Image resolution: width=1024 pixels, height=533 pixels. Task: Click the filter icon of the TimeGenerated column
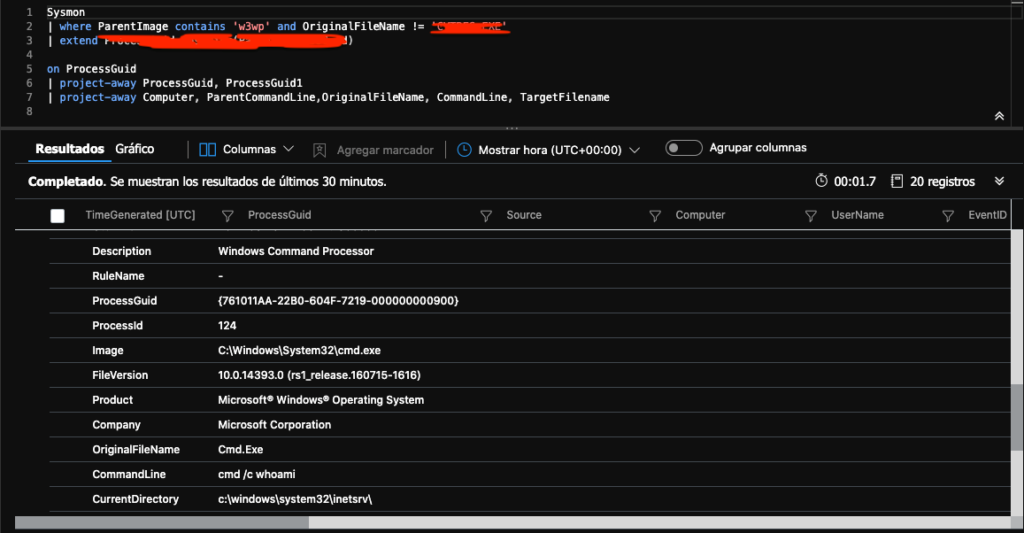(227, 216)
